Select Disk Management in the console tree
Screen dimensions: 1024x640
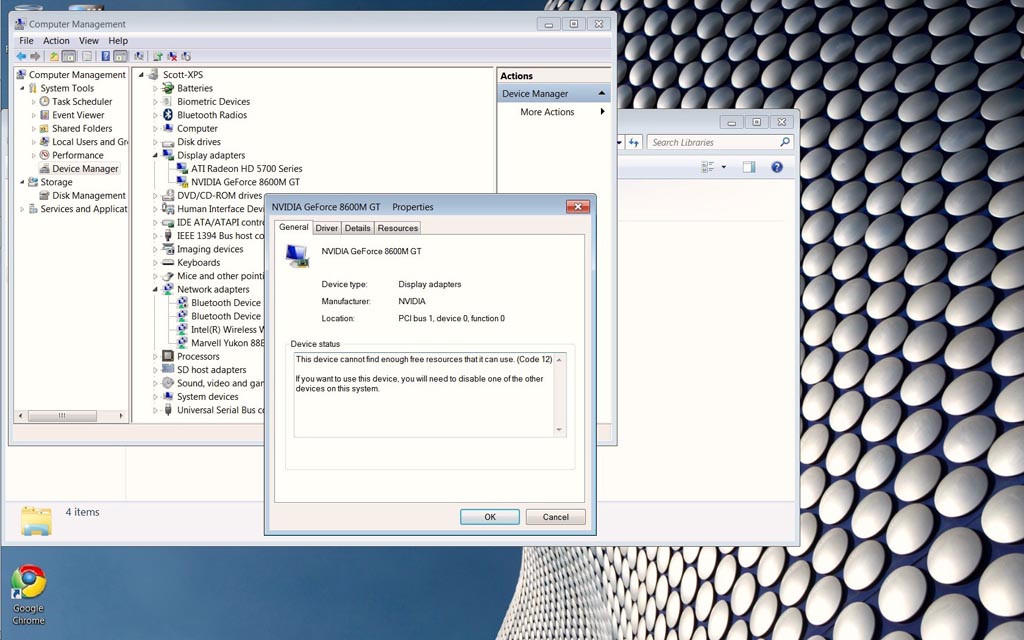89,195
